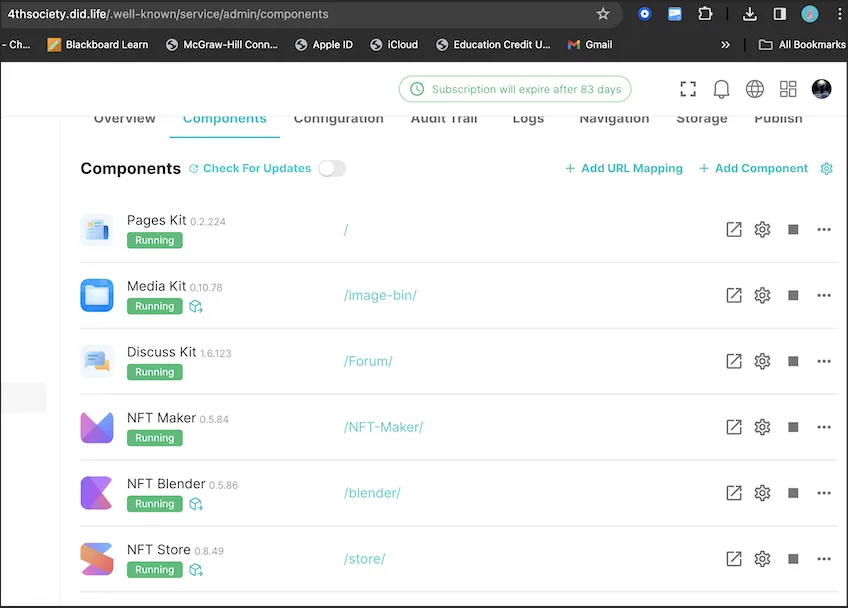This screenshot has width=848, height=608.
Task: Open the /image-bin/ path link
Action: click(380, 295)
